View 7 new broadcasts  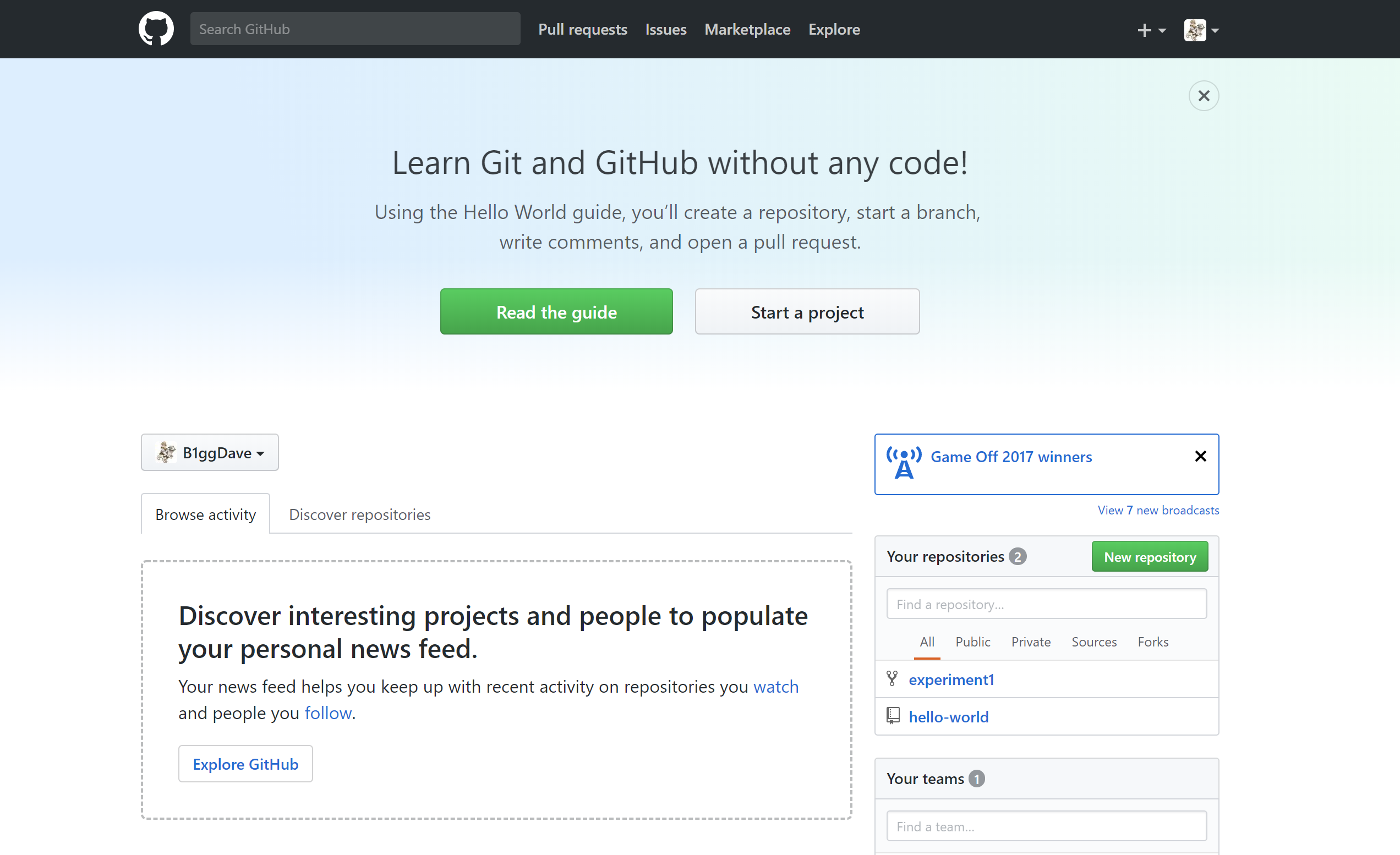[1158, 510]
